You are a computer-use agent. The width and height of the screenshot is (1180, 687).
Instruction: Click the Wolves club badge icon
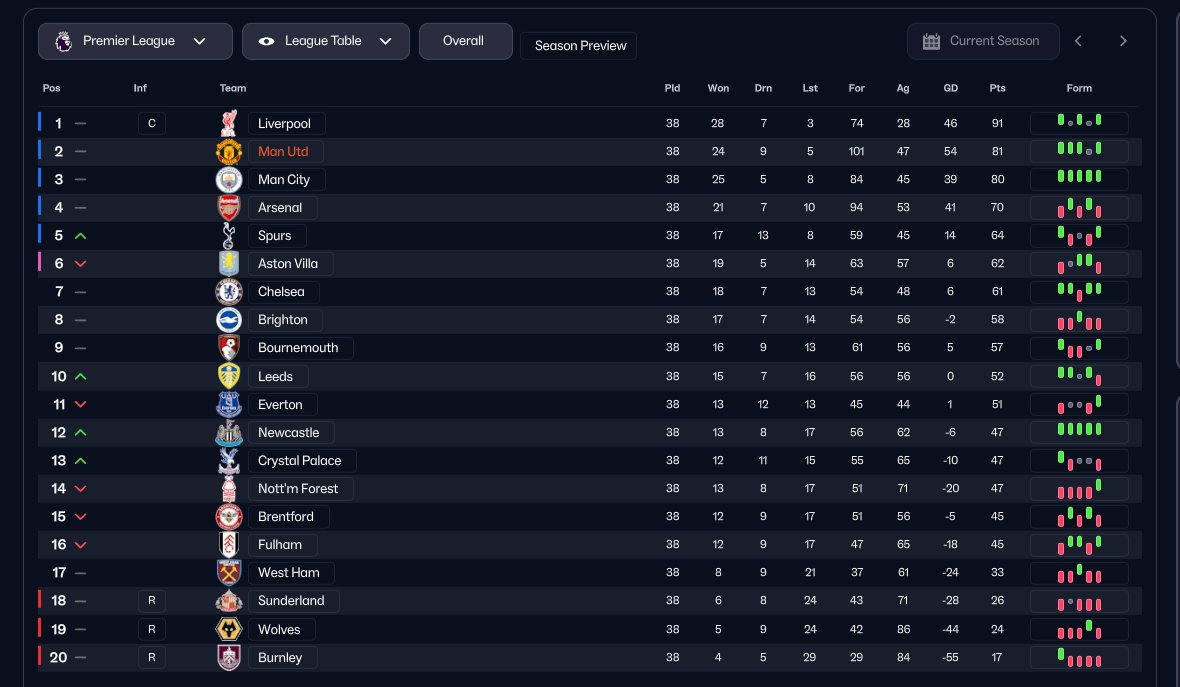click(x=230, y=630)
